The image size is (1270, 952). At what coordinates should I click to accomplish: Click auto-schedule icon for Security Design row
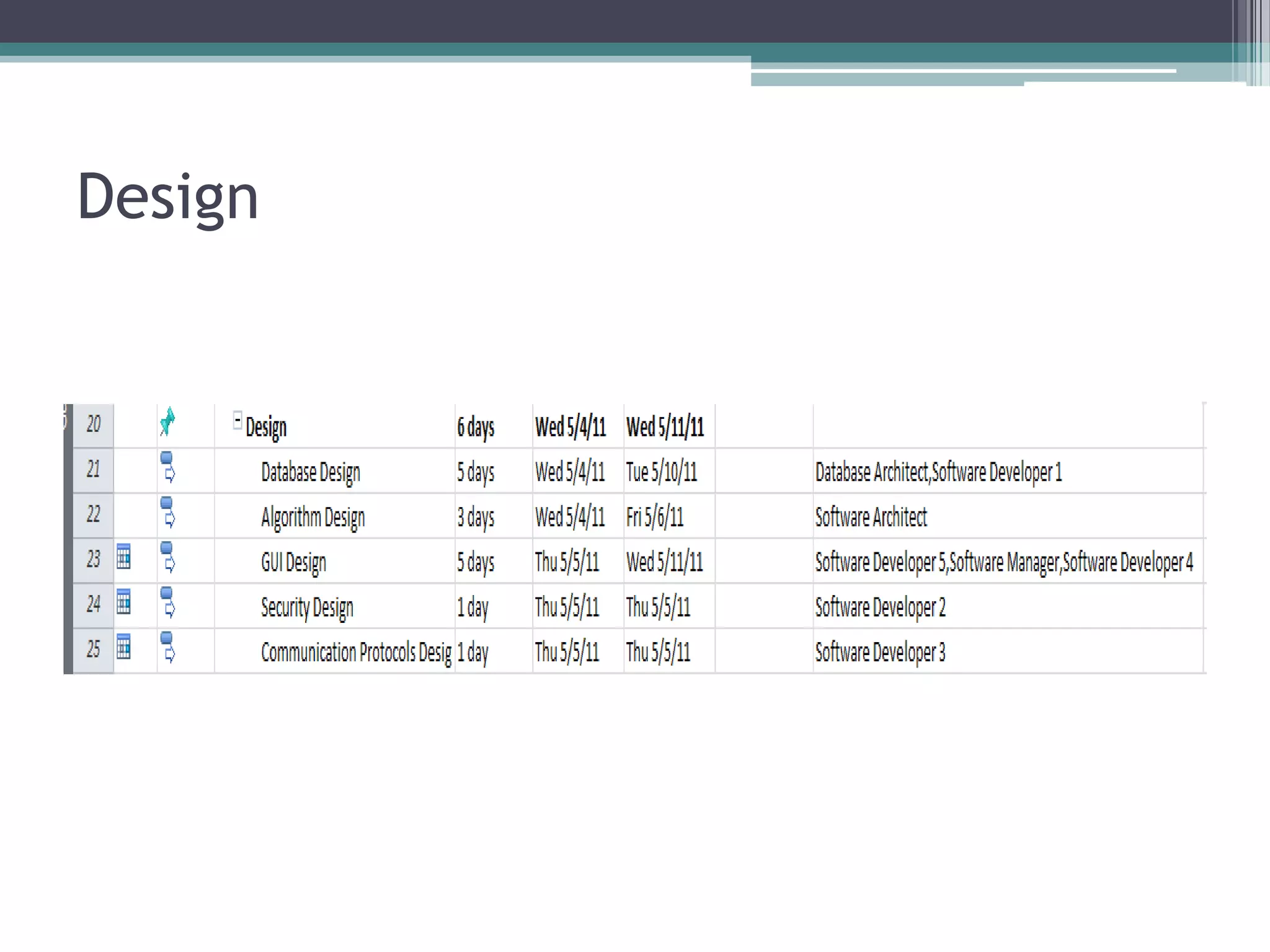tap(167, 602)
